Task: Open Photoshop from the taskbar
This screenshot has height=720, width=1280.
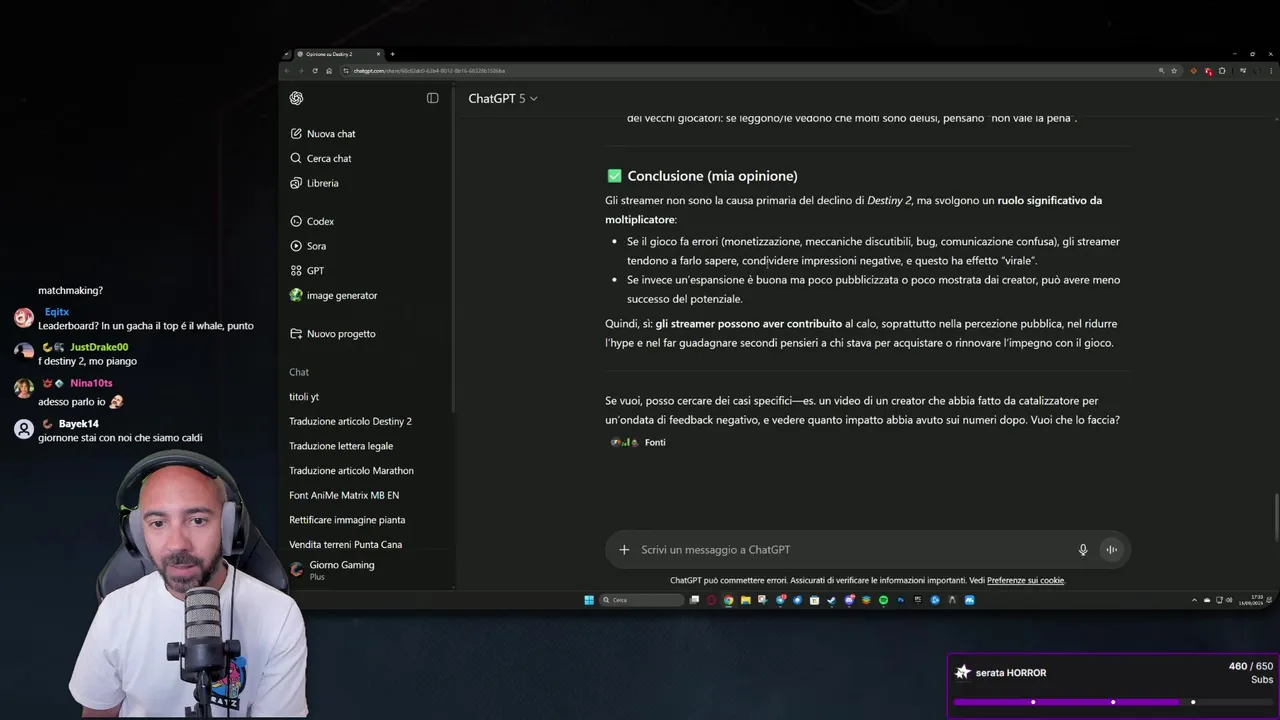Action: point(900,600)
